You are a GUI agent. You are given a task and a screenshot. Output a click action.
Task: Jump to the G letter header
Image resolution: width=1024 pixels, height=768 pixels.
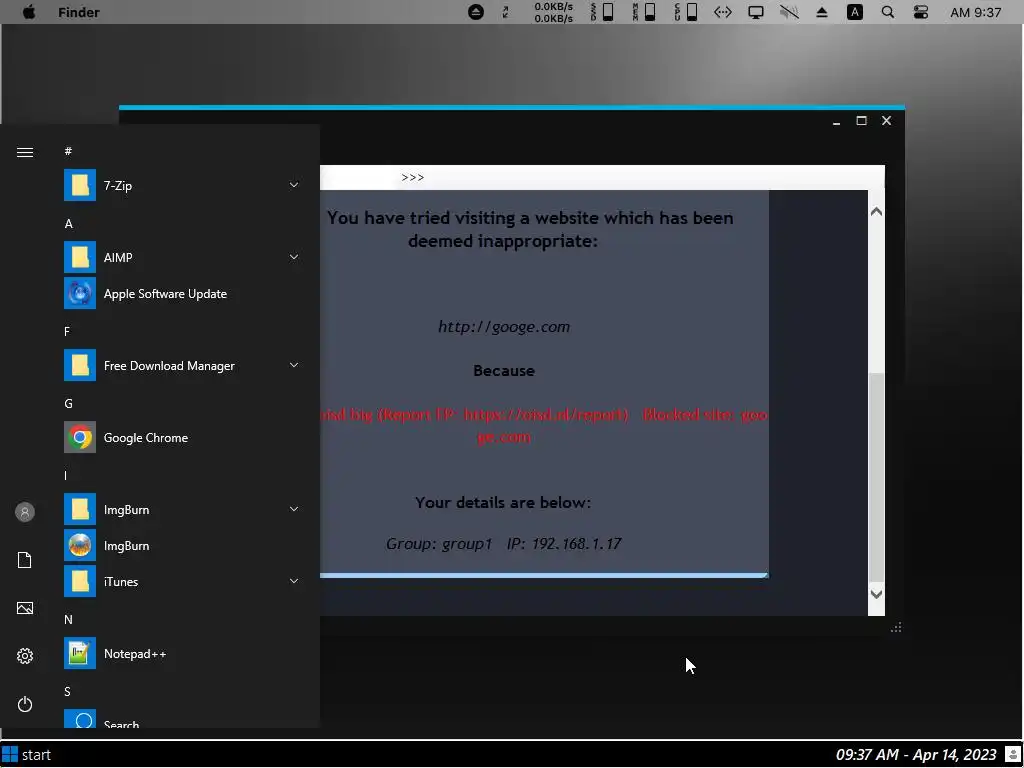pyautogui.click(x=68, y=404)
